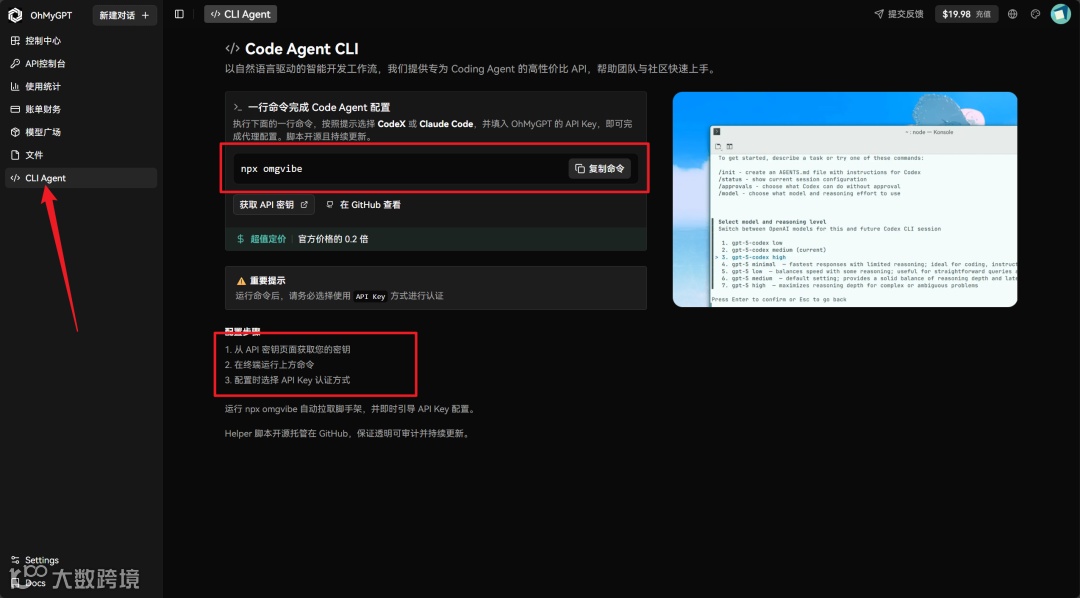Click the 超值定价 dollar icon
The image size is (1080, 598).
pos(240,239)
